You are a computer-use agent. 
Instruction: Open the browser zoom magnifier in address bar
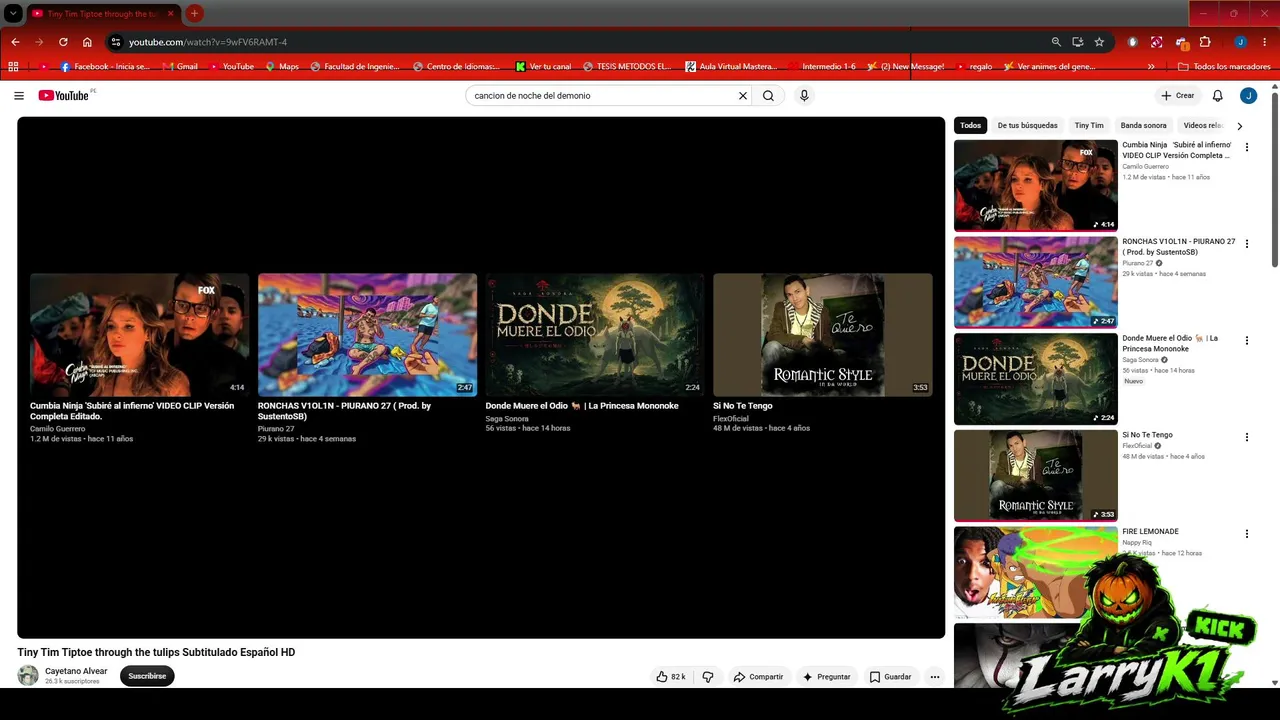click(x=1056, y=42)
